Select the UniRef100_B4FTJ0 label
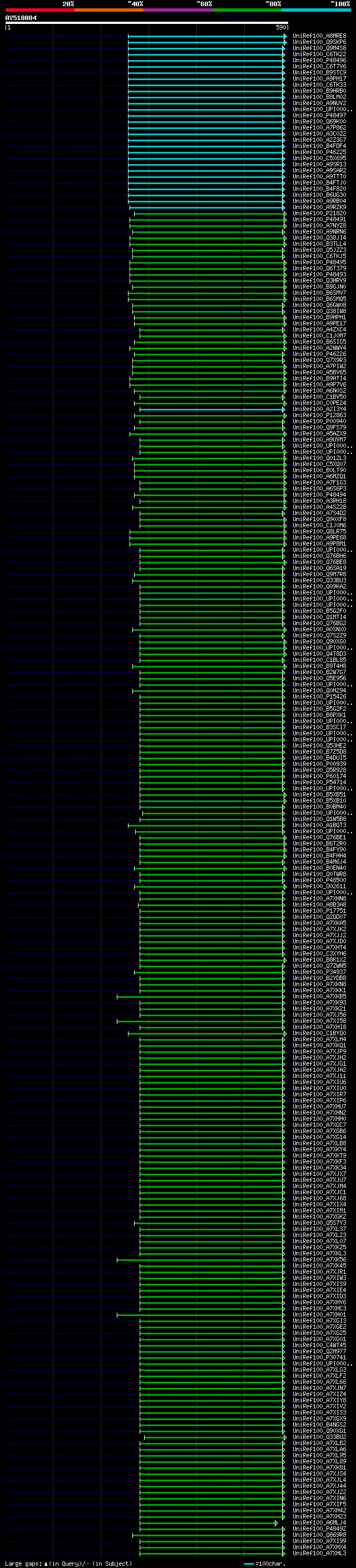This screenshot has width=356, height=1568. 319,182
